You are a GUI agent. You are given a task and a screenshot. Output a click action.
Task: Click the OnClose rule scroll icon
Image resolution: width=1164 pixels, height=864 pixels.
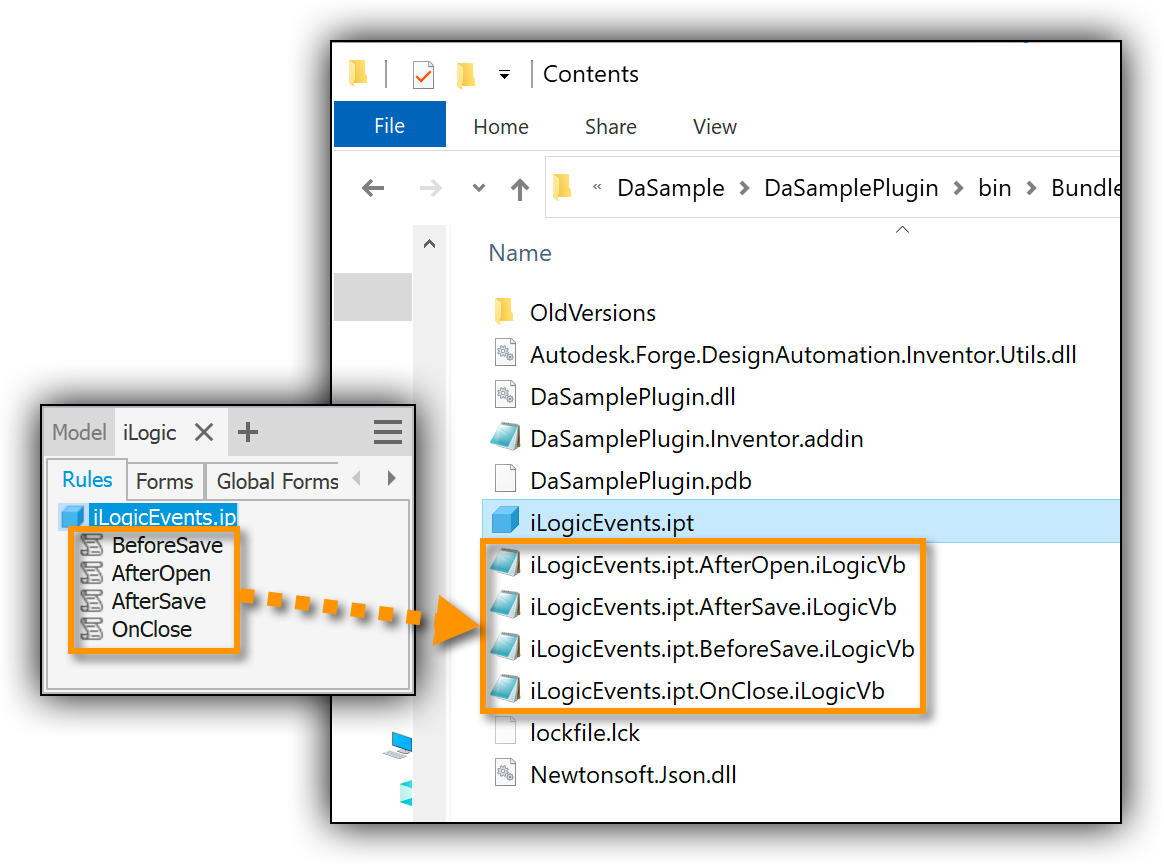coord(91,629)
